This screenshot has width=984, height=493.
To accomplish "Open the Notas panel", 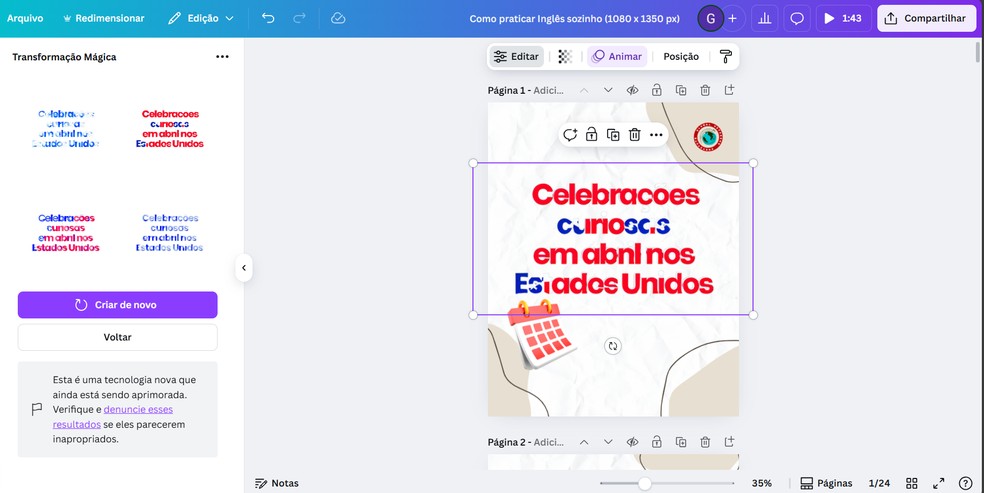I will 277,483.
